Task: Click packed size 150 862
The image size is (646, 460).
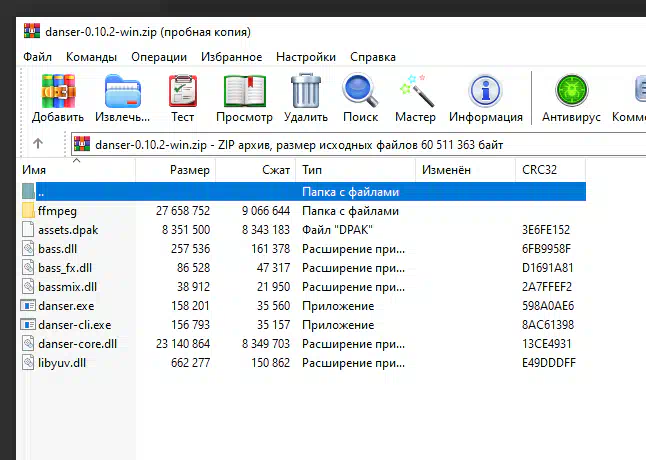Action: (271, 363)
